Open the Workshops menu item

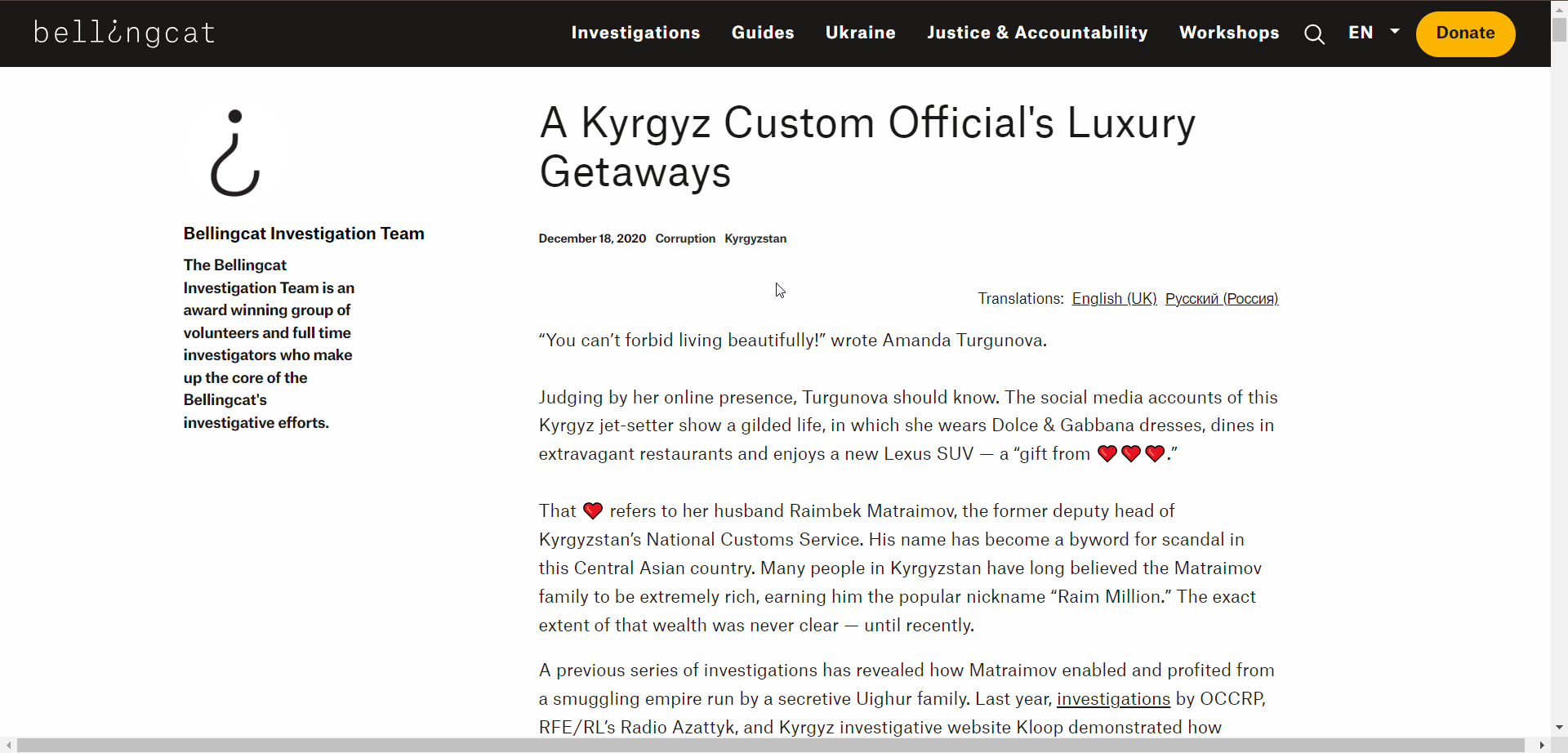pyautogui.click(x=1229, y=33)
